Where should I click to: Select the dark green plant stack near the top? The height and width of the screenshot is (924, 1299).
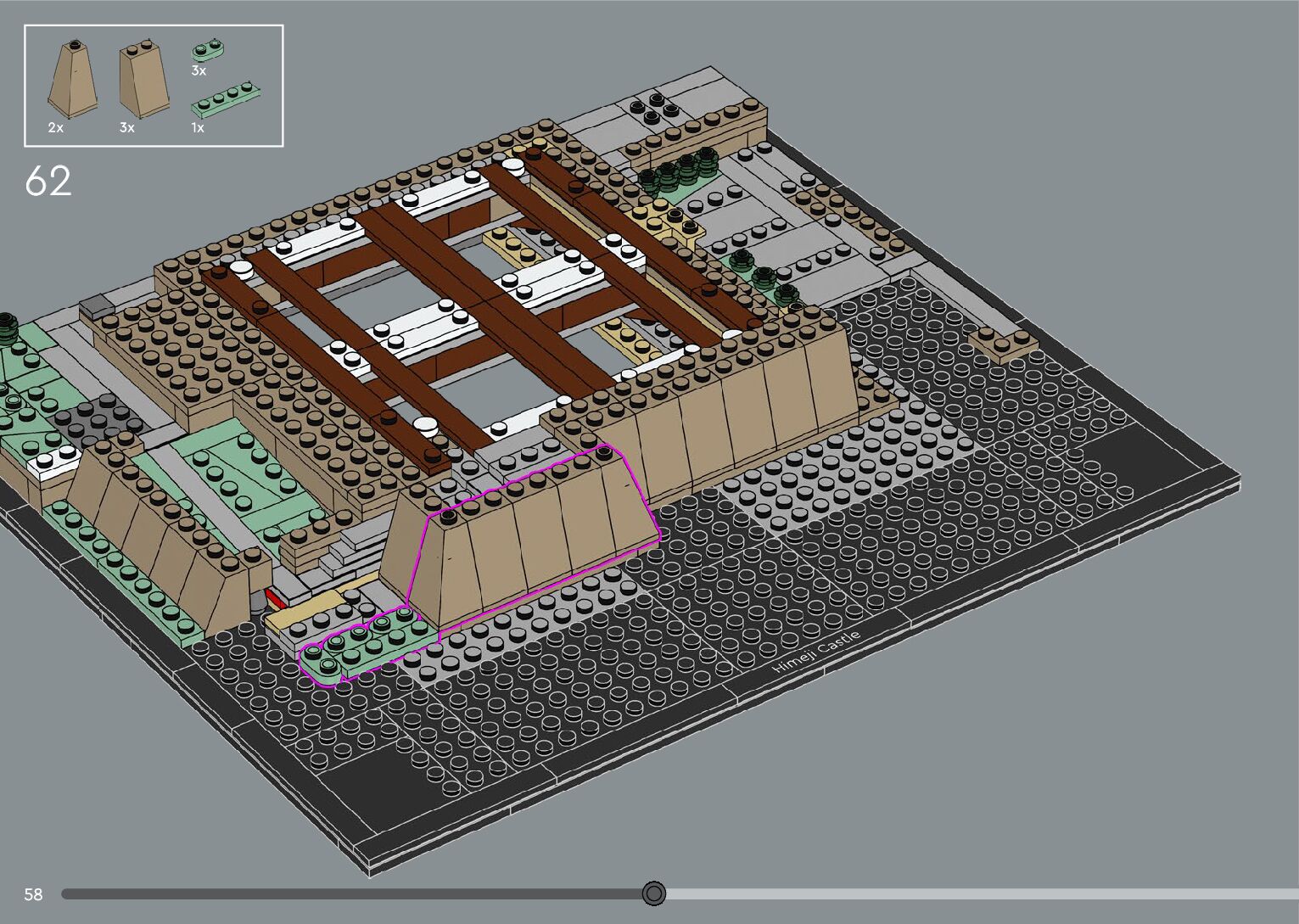(x=684, y=168)
